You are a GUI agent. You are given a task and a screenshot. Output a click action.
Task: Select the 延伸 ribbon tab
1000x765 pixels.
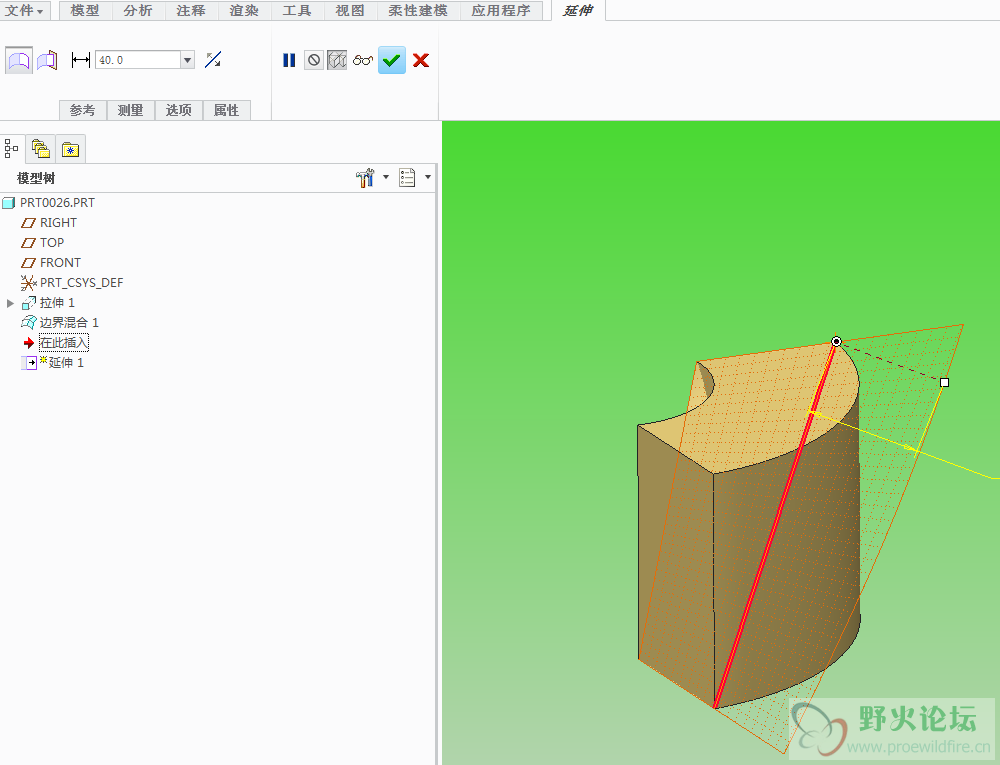(578, 10)
